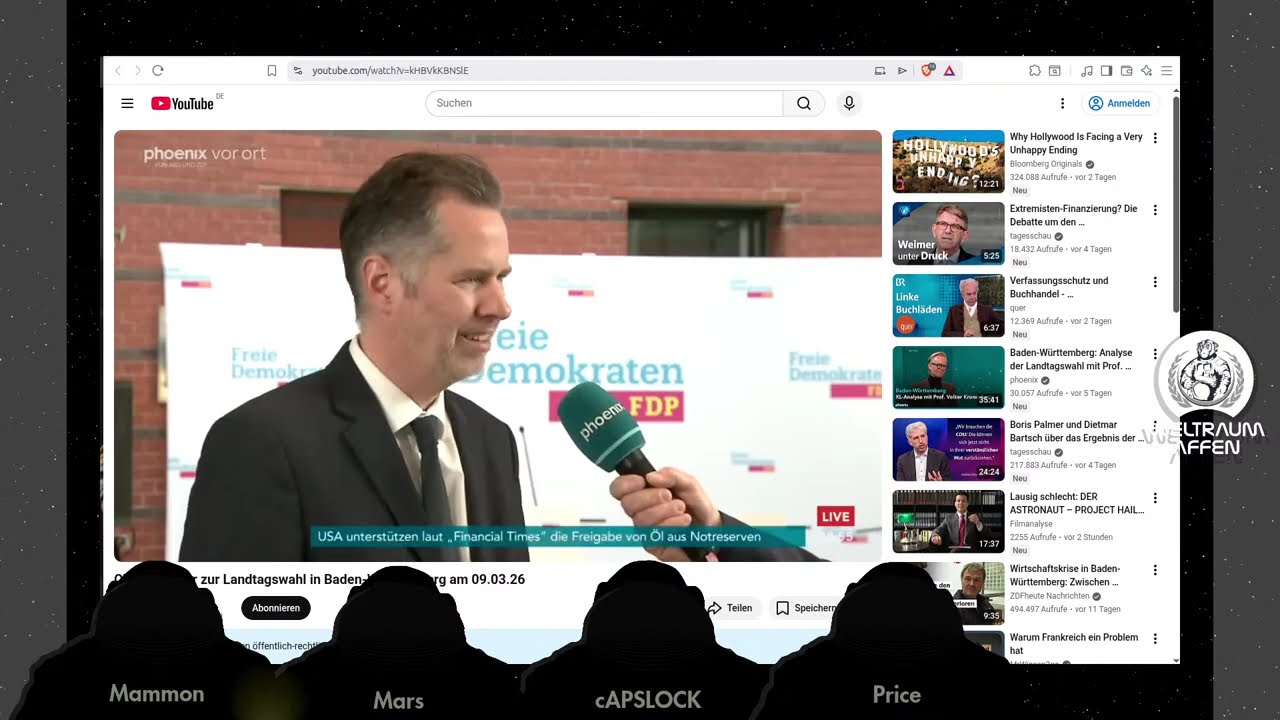
Task: Open the Leo AI sparkle icon
Action: (1147, 71)
